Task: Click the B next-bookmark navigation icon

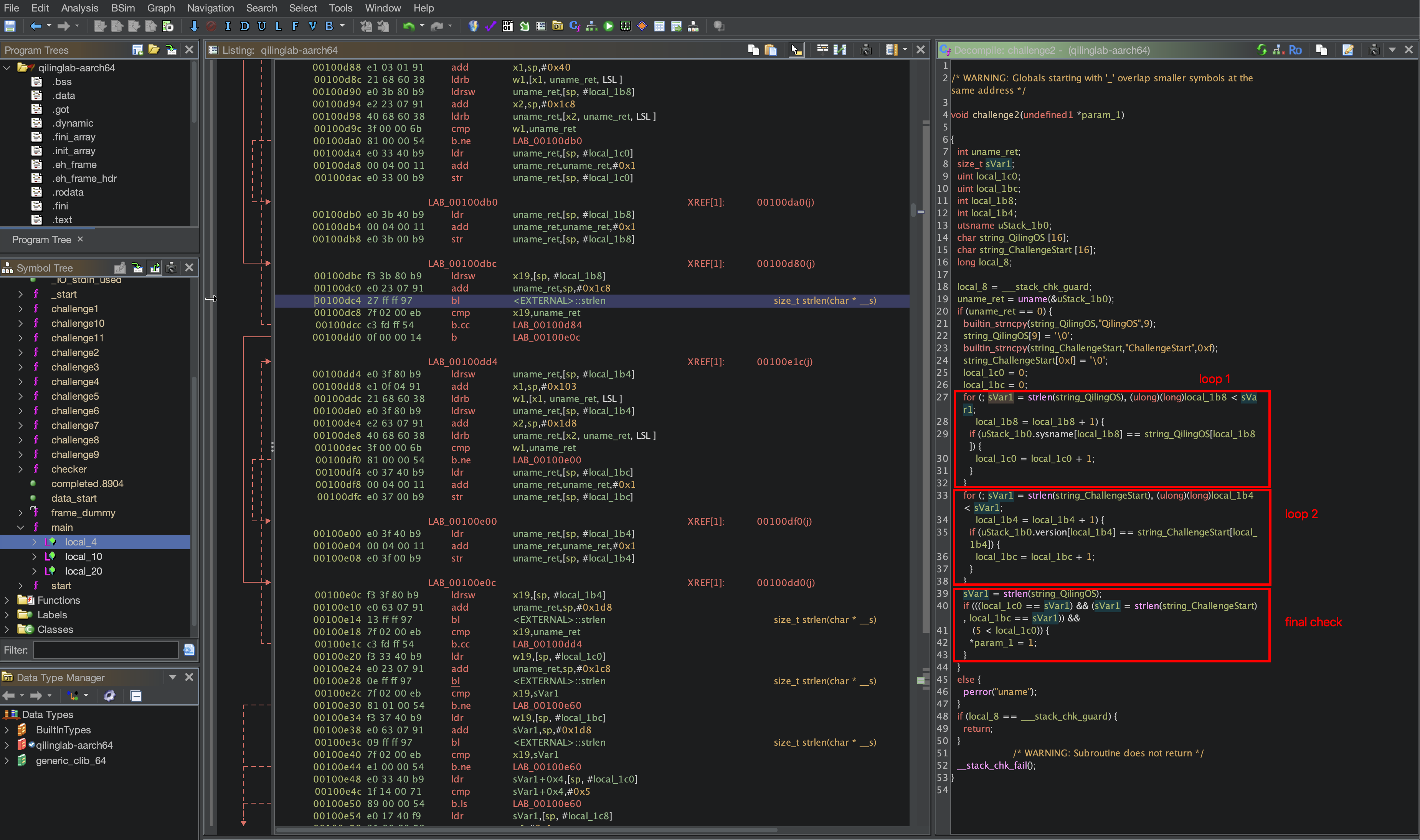Action: tap(329, 26)
